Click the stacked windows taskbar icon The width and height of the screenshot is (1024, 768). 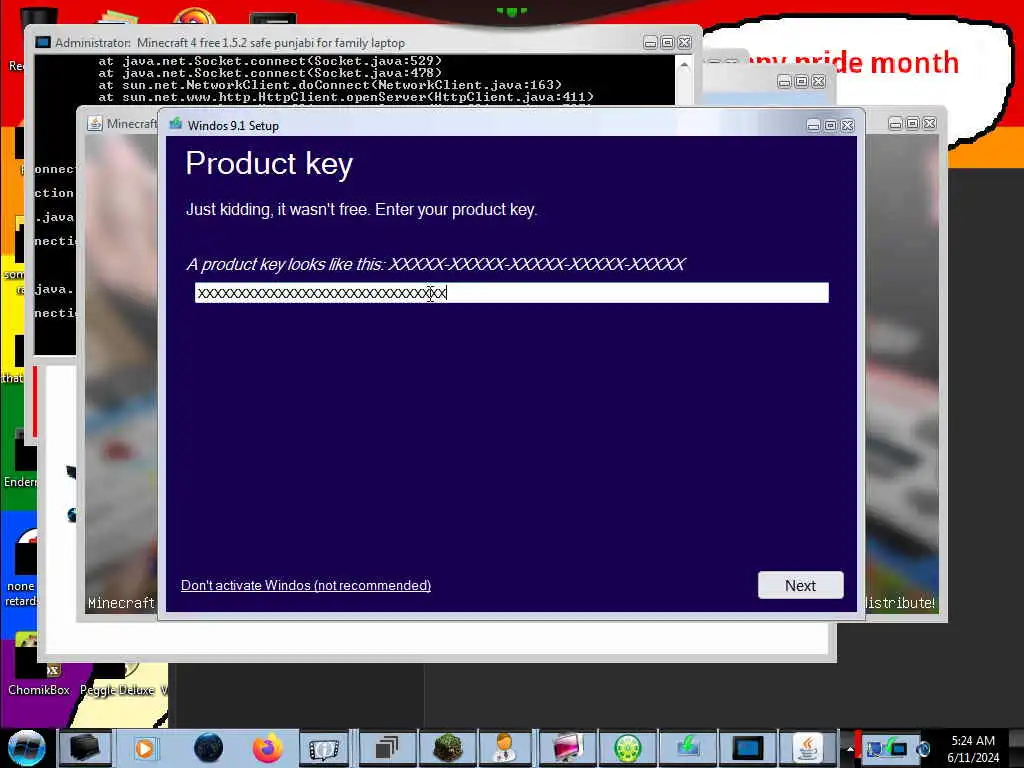[387, 748]
